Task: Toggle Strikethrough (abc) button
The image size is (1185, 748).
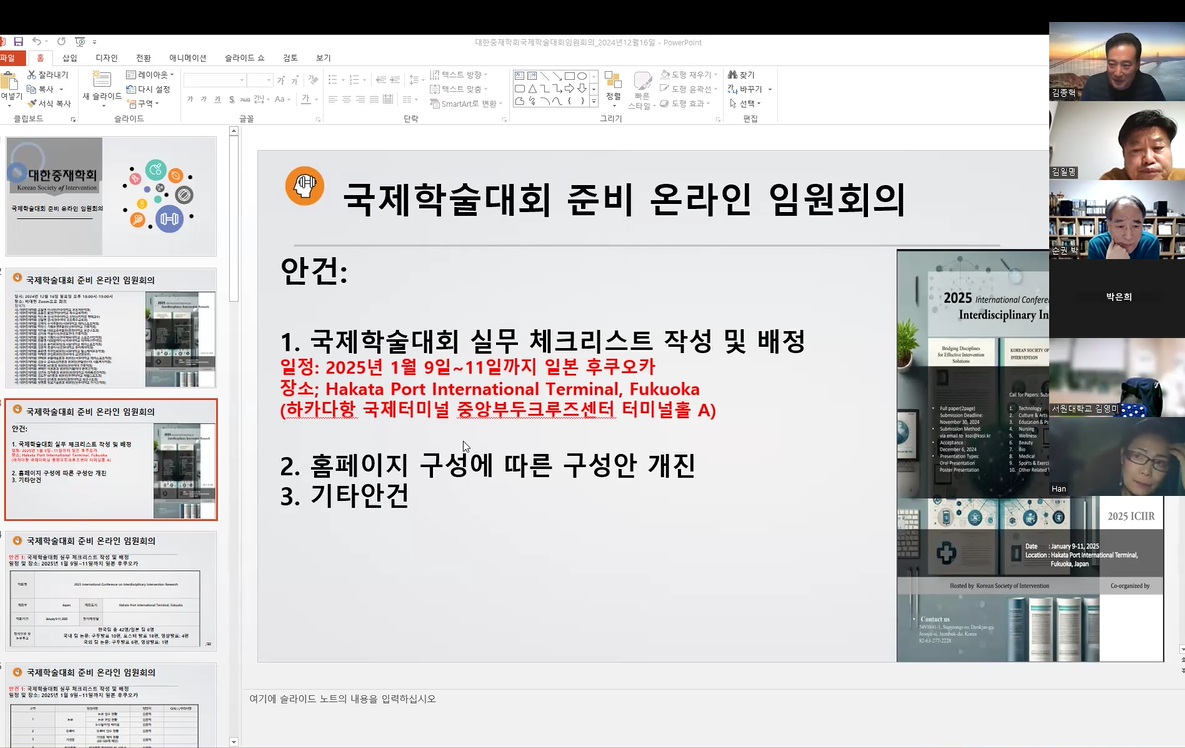Action: [x=245, y=100]
